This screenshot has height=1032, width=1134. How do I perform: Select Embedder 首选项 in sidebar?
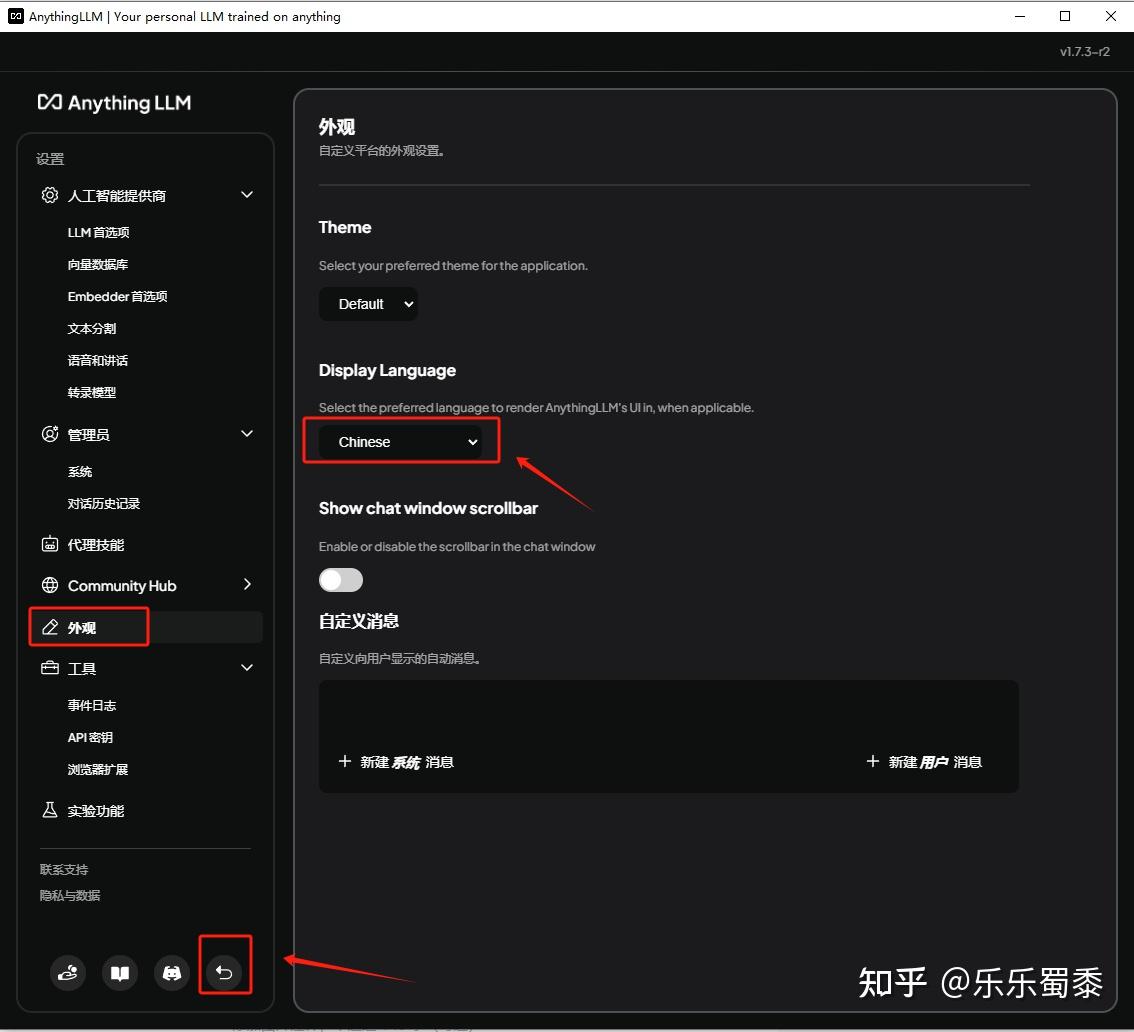point(117,297)
